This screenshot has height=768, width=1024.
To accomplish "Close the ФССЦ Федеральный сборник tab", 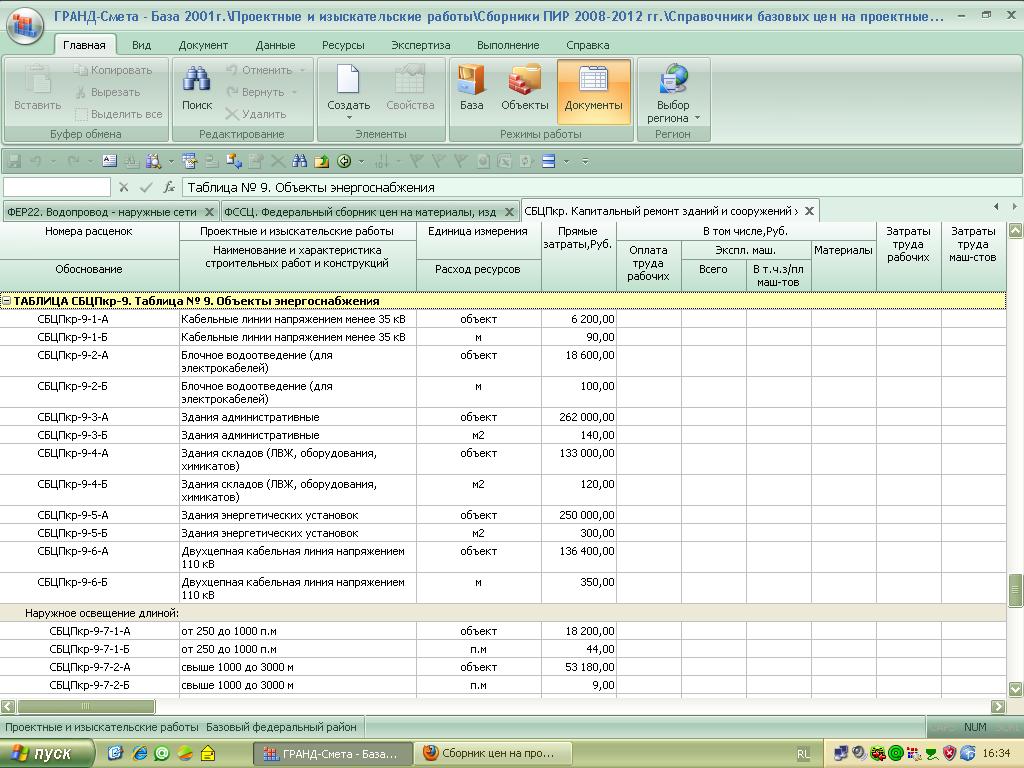I will coord(509,212).
